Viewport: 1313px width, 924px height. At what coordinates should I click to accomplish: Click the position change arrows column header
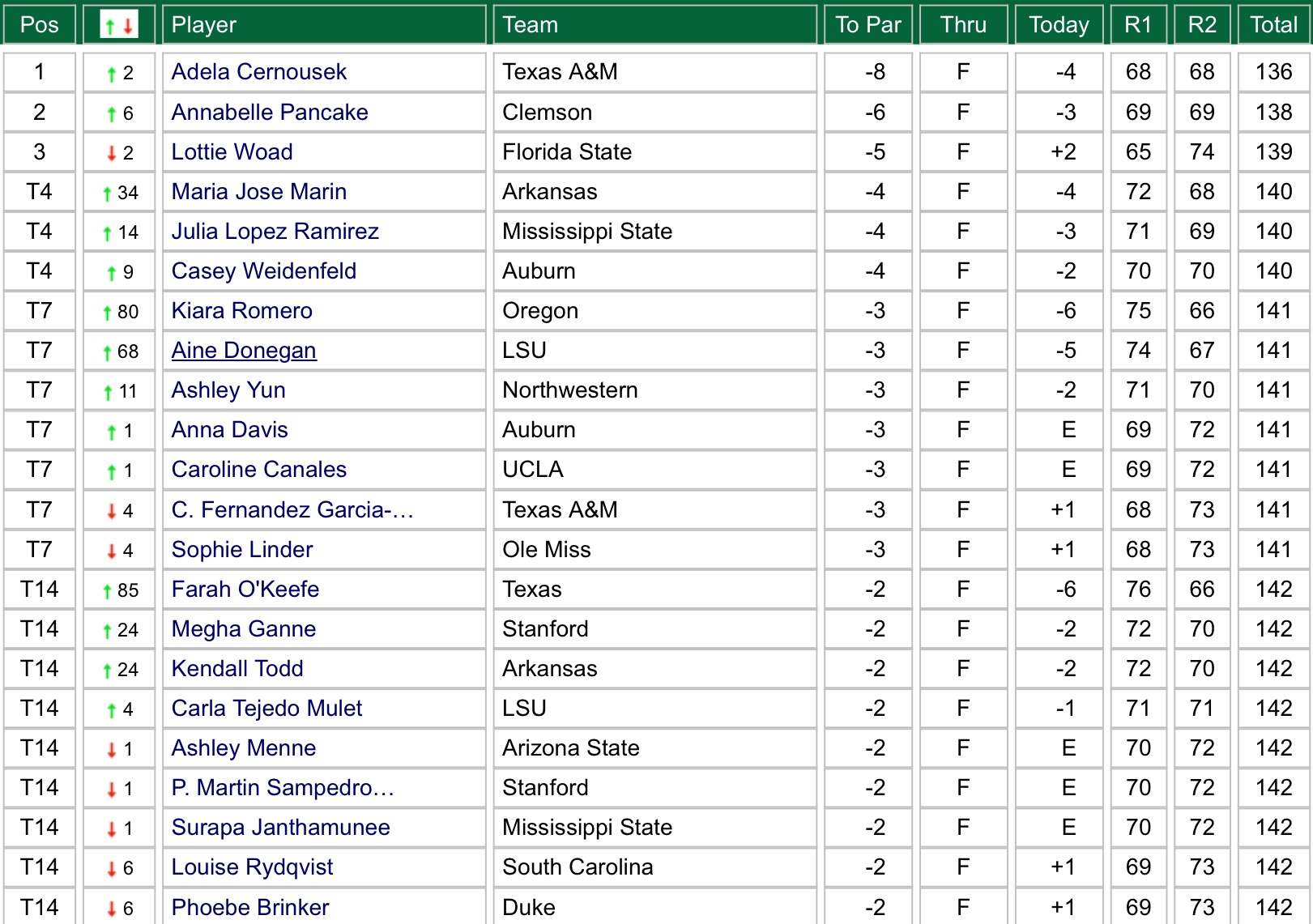pyautogui.click(x=119, y=24)
